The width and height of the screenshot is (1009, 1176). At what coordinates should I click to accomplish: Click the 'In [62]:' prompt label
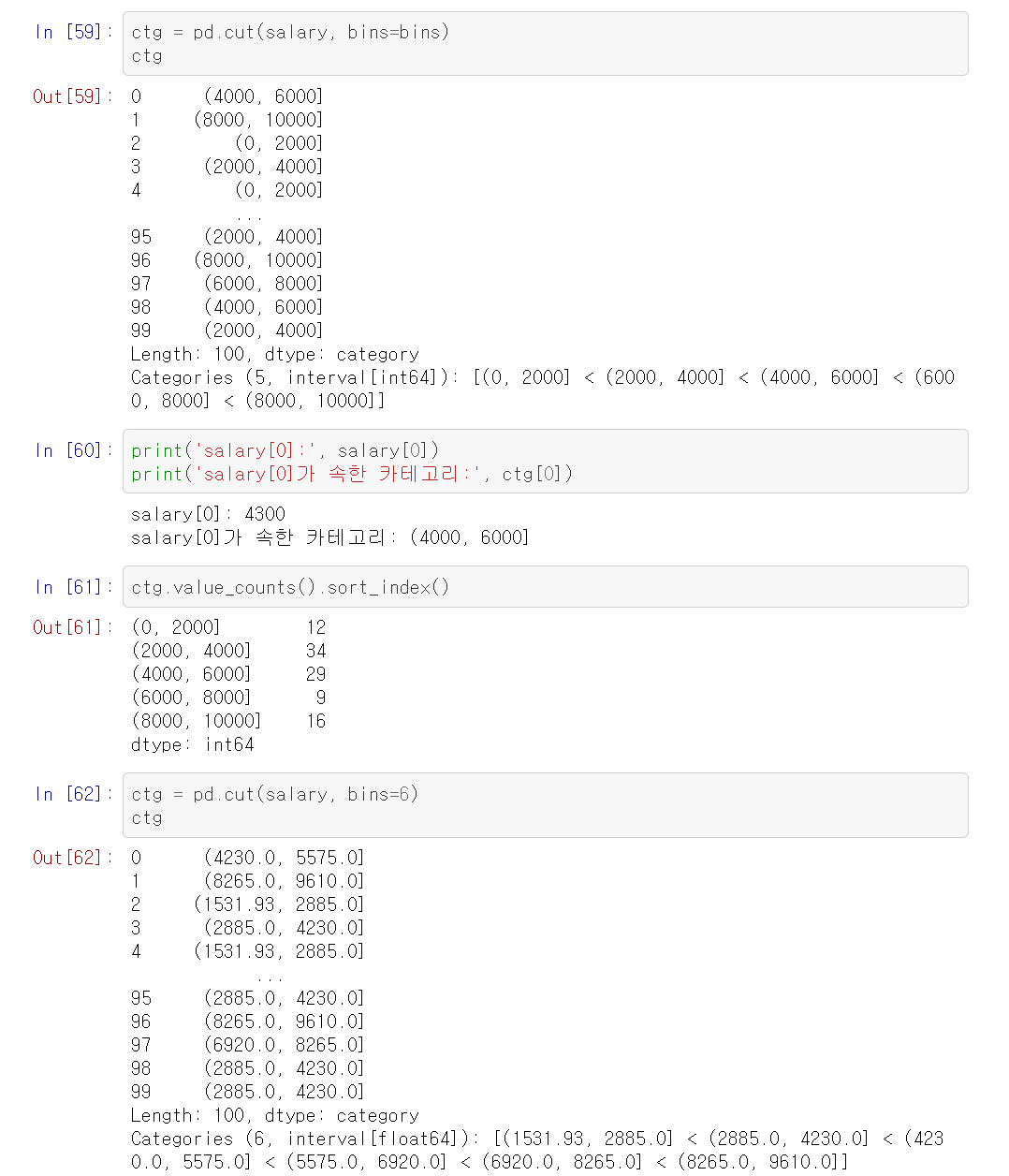click(x=73, y=794)
